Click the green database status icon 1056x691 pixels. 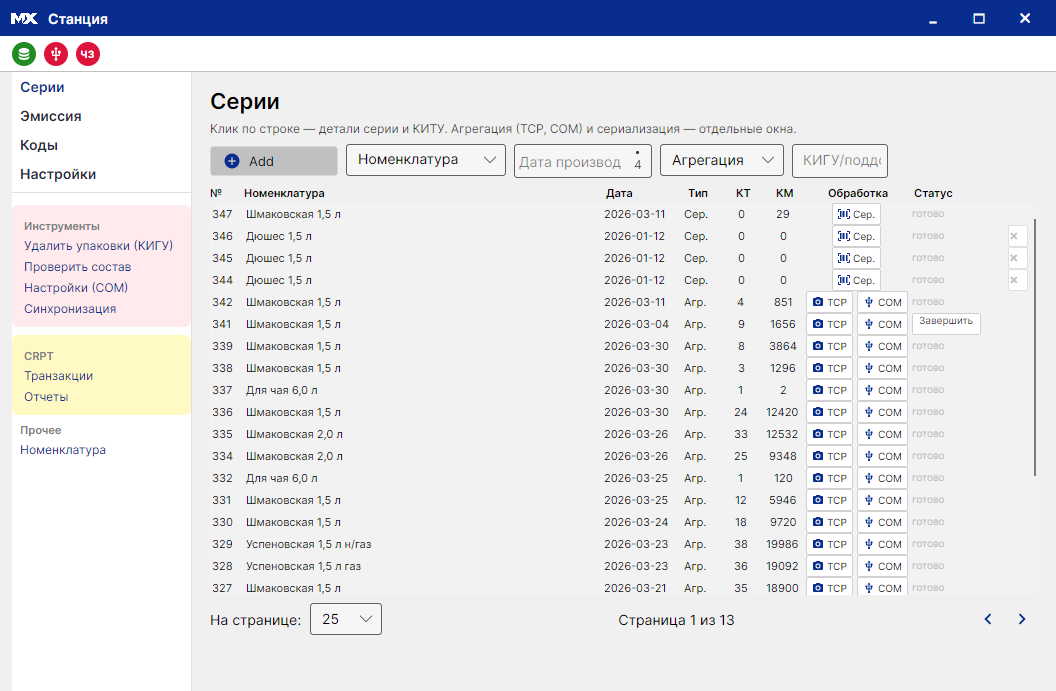tap(24, 54)
